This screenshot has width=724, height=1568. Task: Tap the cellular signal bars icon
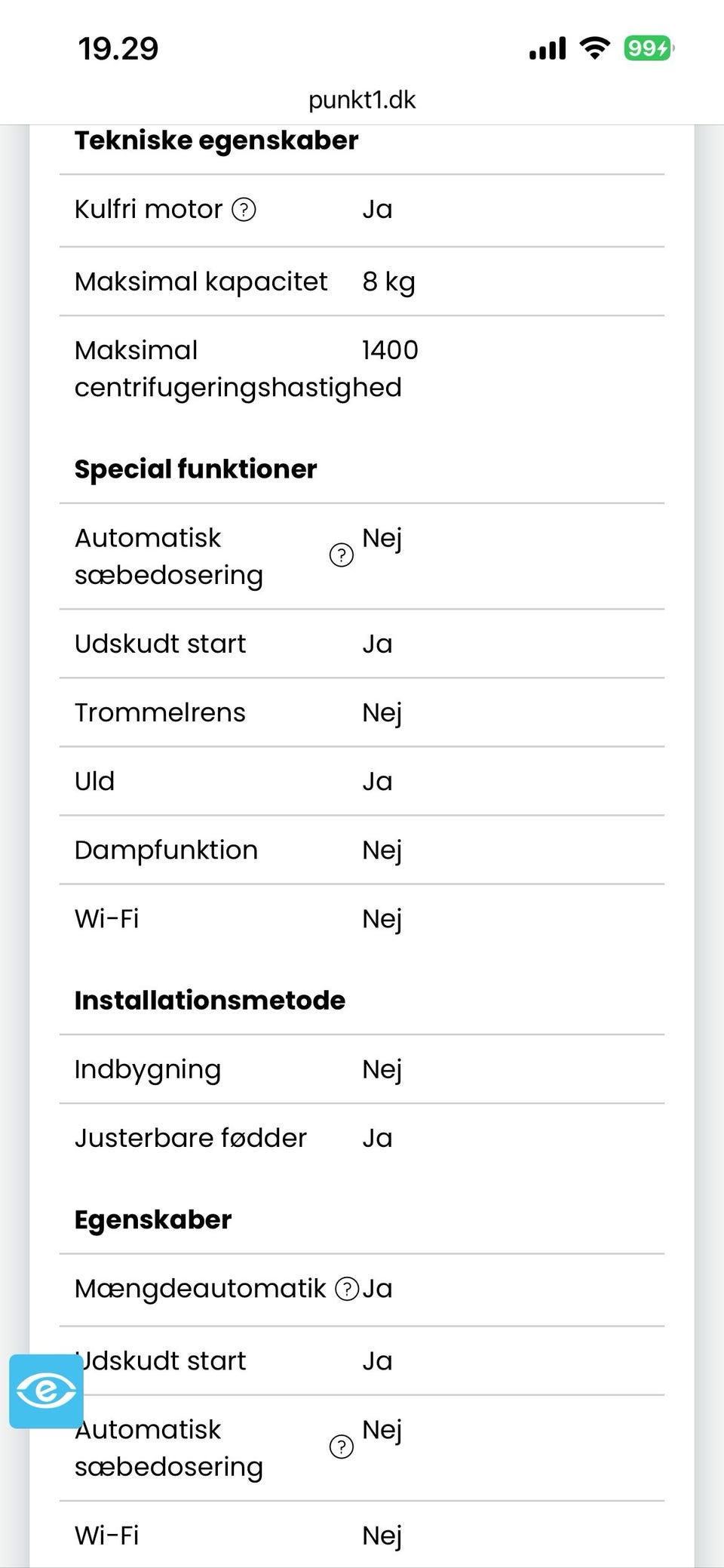point(548,49)
